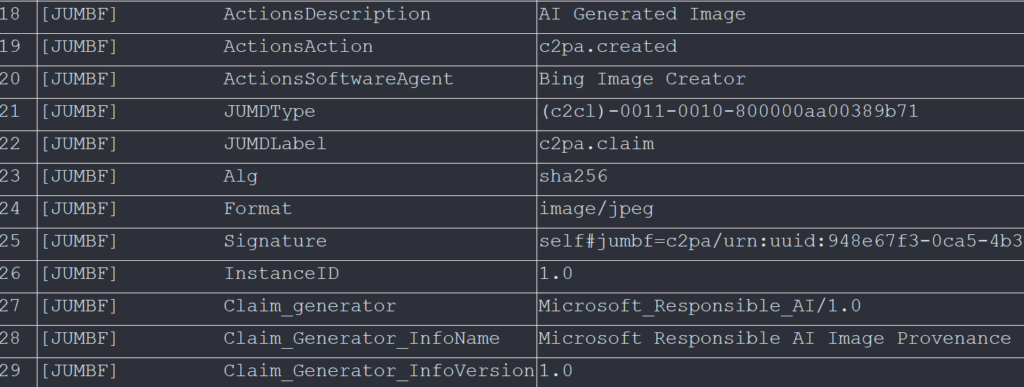
Task: Click the self#jumbf signature value
Action: click(781, 241)
